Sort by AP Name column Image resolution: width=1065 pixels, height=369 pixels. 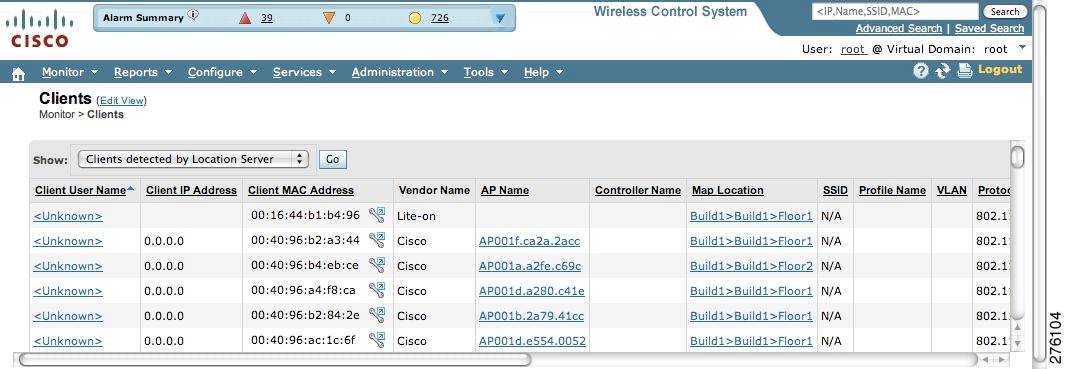(505, 191)
